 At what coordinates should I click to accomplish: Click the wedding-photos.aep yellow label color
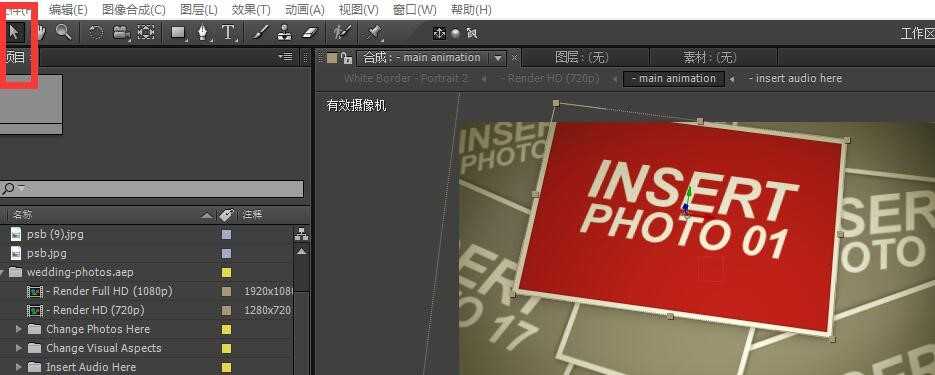[x=227, y=272]
